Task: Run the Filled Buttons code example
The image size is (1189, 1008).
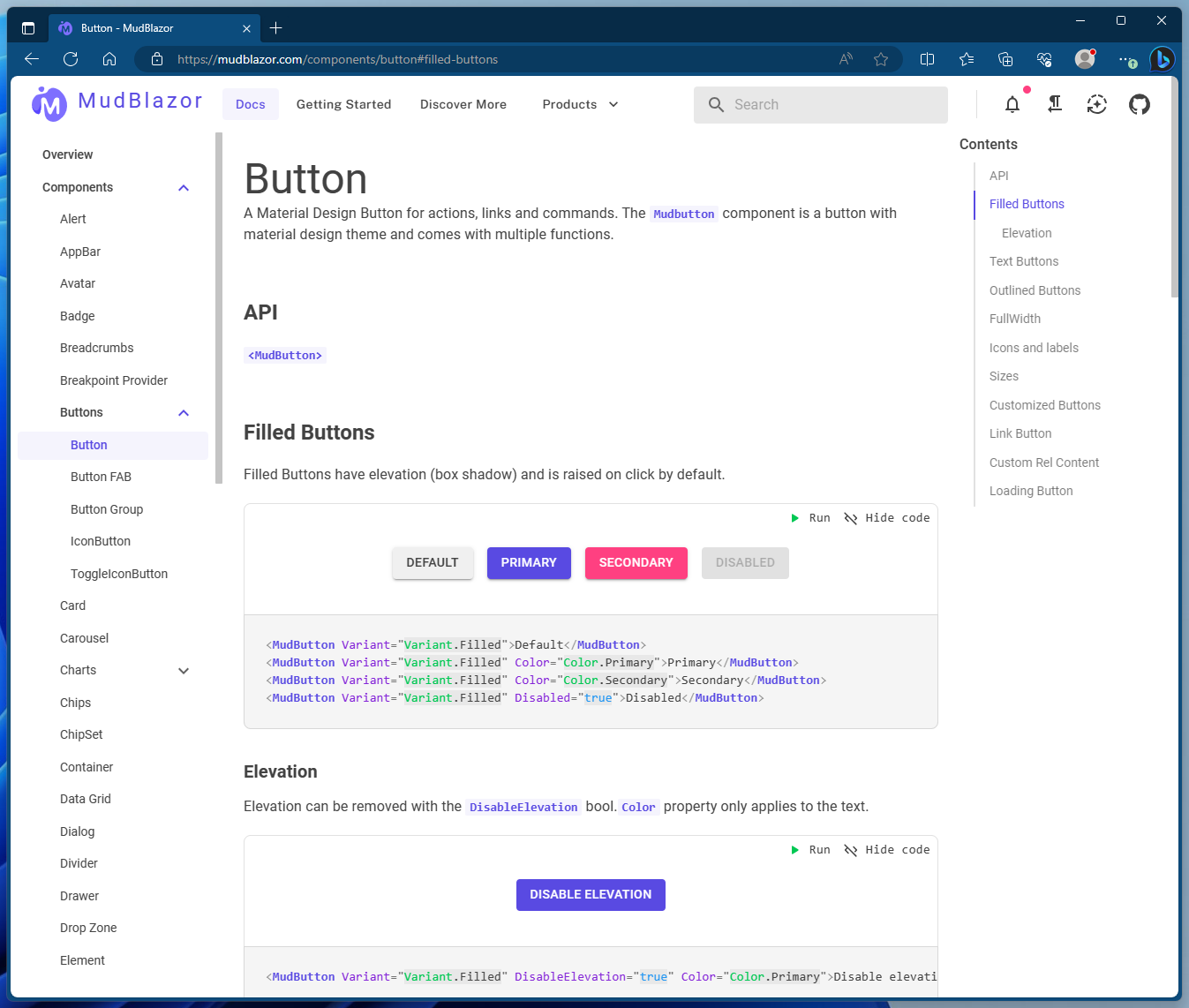Action: (810, 518)
